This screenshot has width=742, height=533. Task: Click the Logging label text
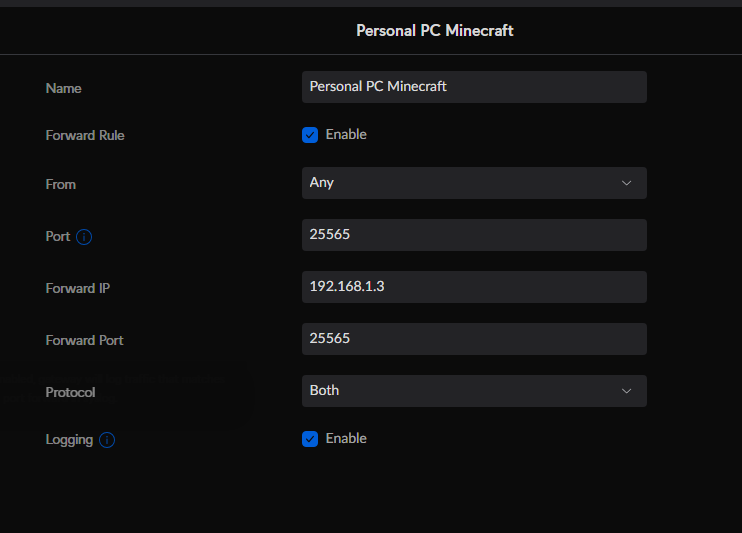(69, 440)
